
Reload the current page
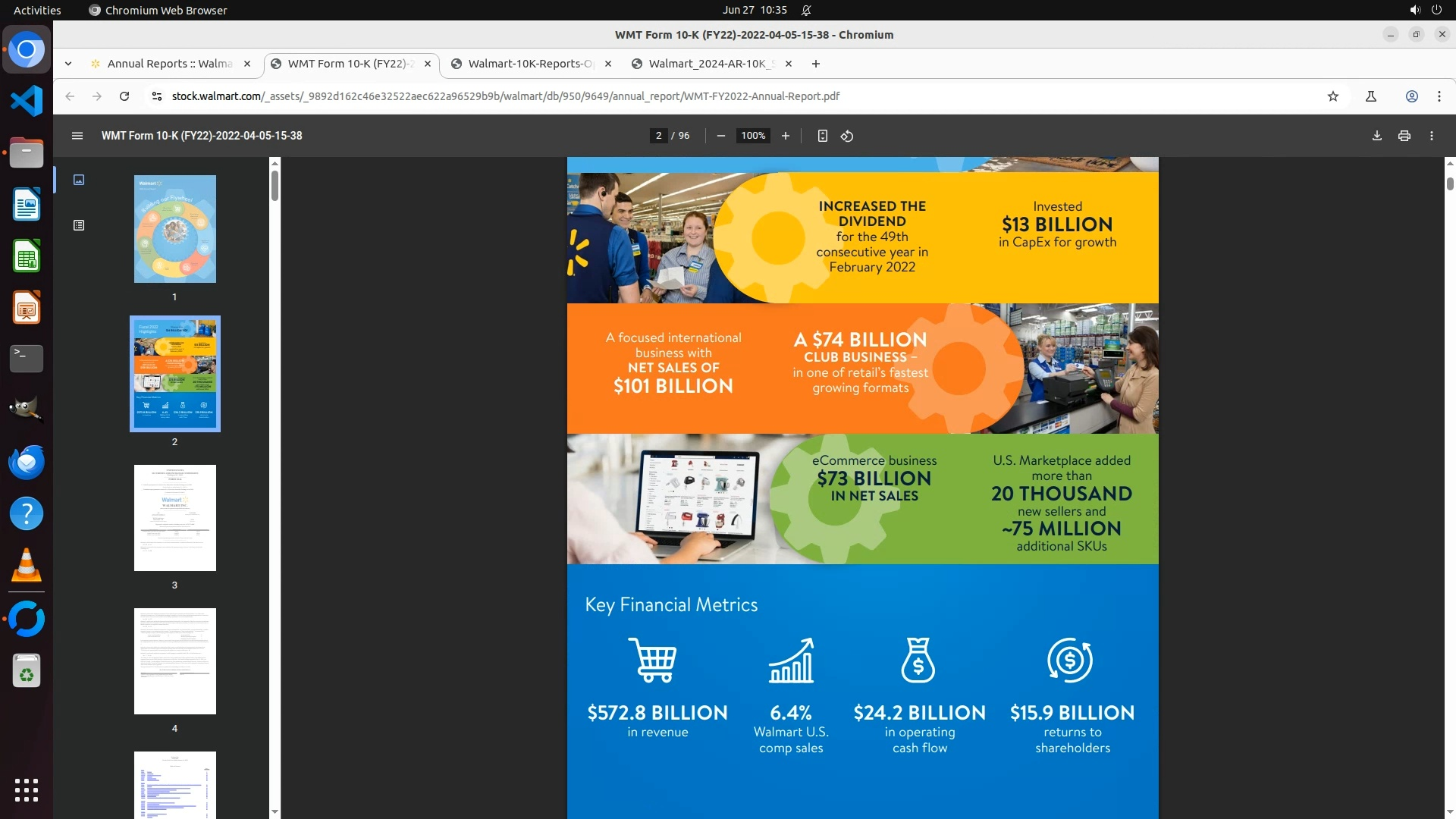pyautogui.click(x=124, y=96)
